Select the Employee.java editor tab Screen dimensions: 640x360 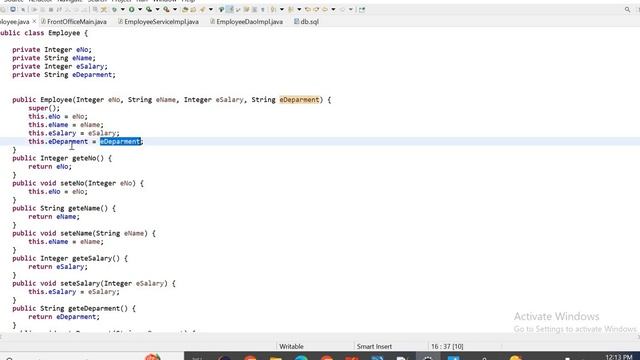14,22
